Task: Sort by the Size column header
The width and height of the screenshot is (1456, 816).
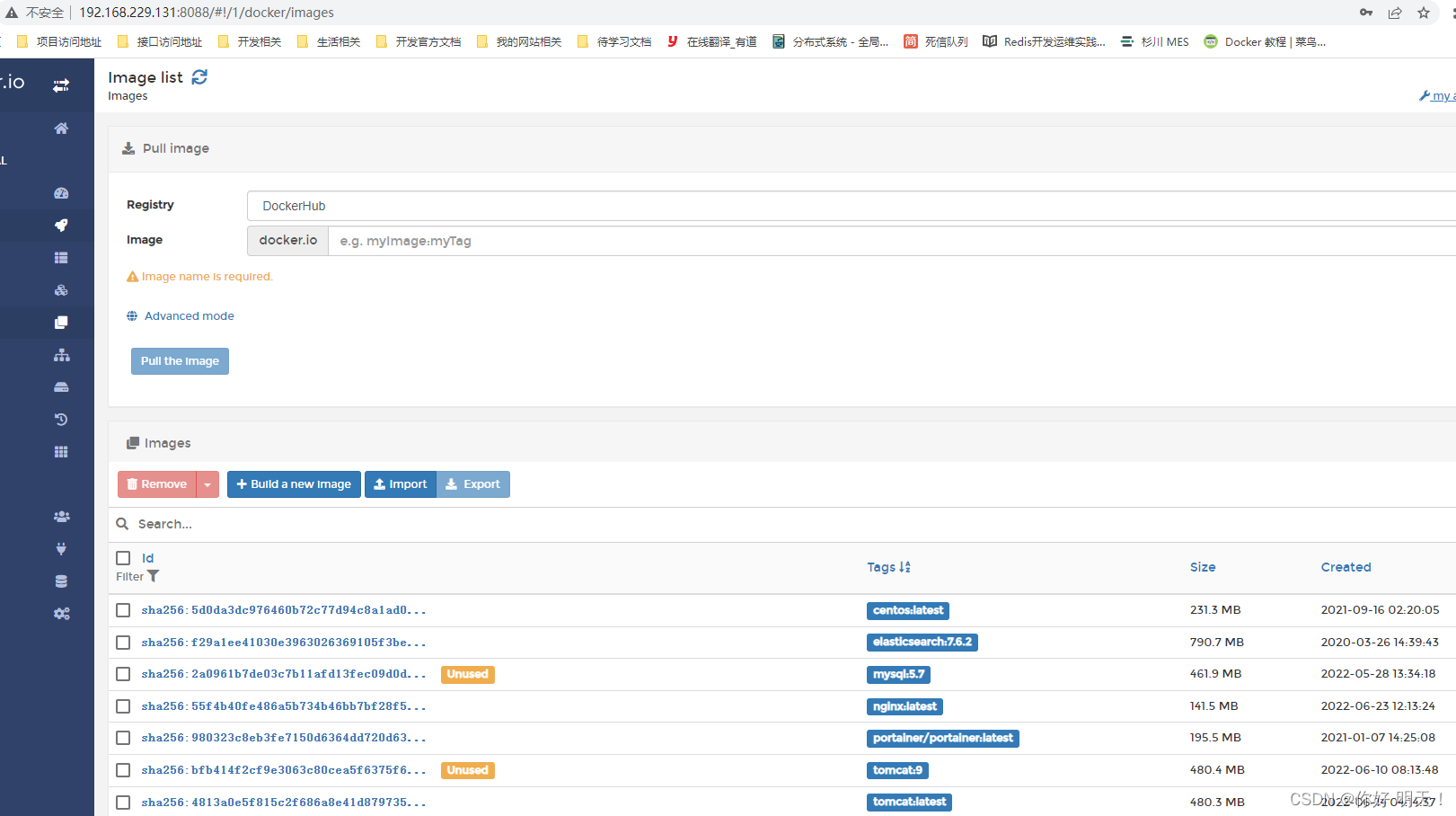Action: pos(1203,567)
